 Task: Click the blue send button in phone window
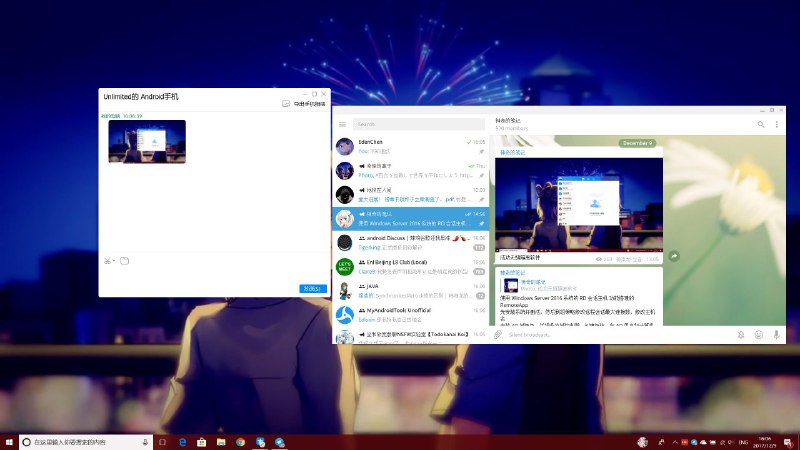[x=312, y=288]
